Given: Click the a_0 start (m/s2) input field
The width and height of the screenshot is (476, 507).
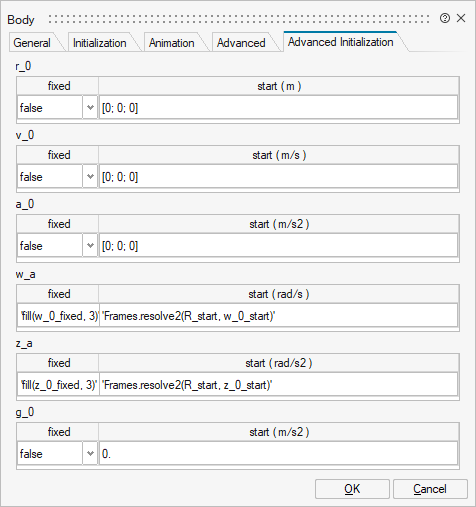Looking at the screenshot, I should pos(278,246).
